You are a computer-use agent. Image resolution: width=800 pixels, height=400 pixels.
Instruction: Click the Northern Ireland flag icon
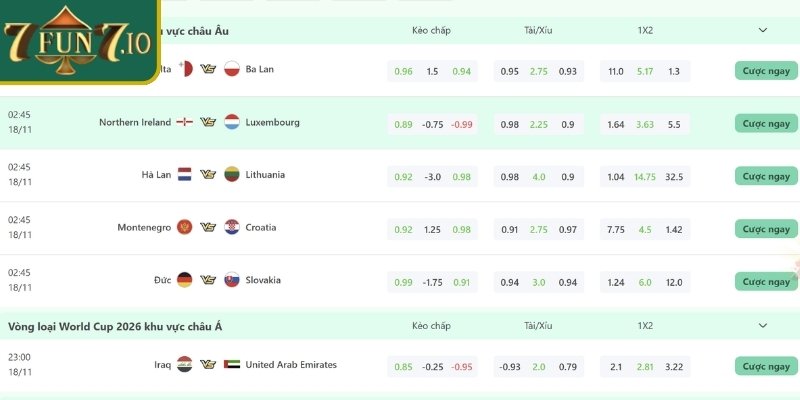[x=184, y=122]
